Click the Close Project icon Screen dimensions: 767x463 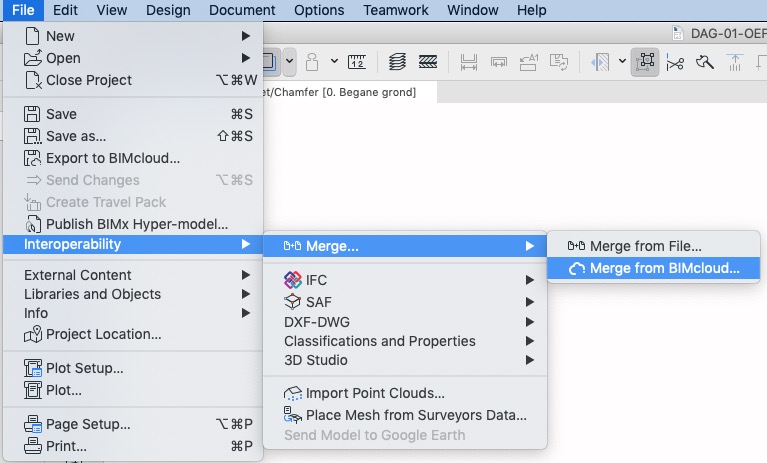[x=33, y=80]
